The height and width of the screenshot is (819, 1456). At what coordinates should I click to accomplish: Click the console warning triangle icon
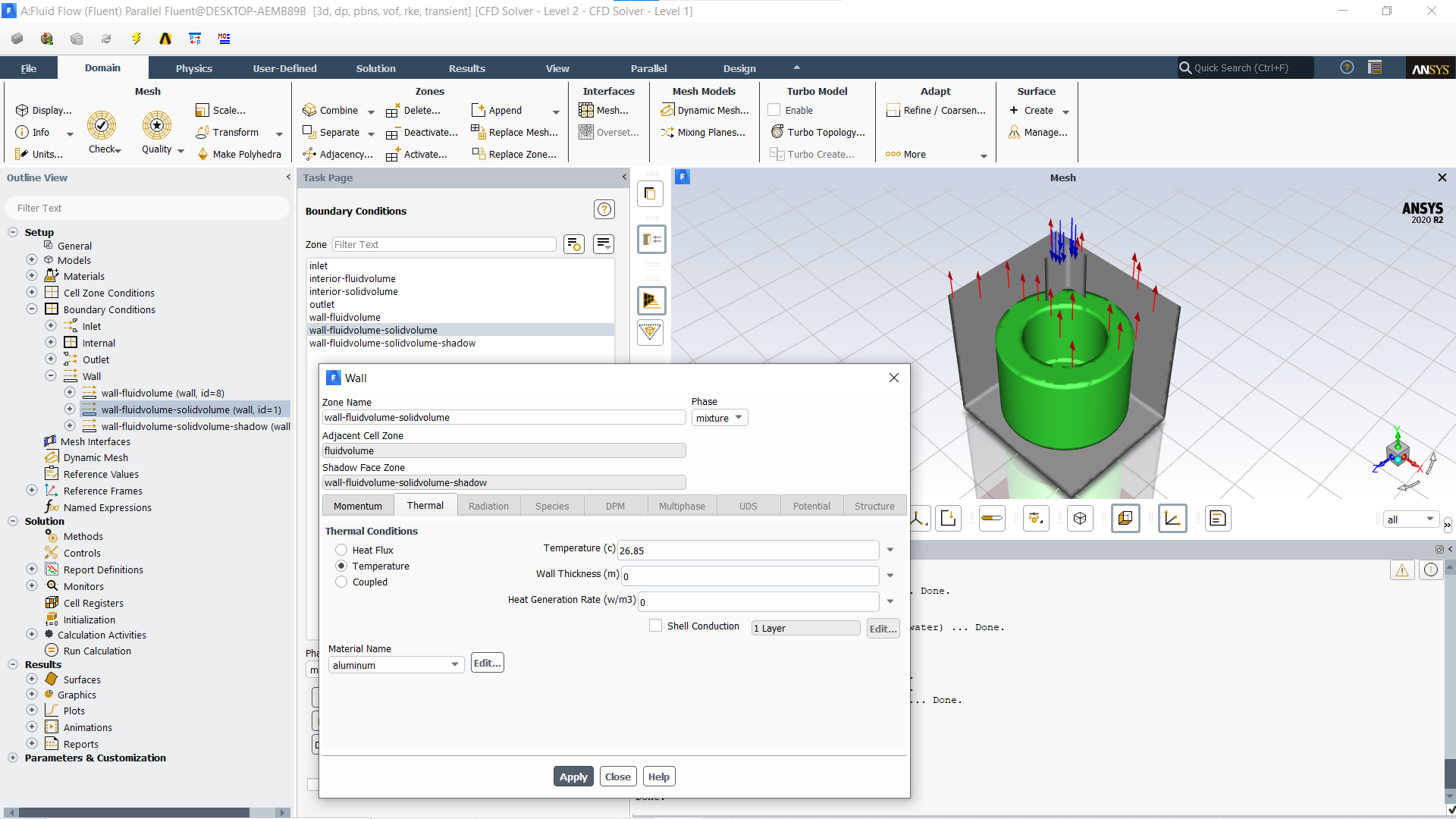coord(1402,570)
